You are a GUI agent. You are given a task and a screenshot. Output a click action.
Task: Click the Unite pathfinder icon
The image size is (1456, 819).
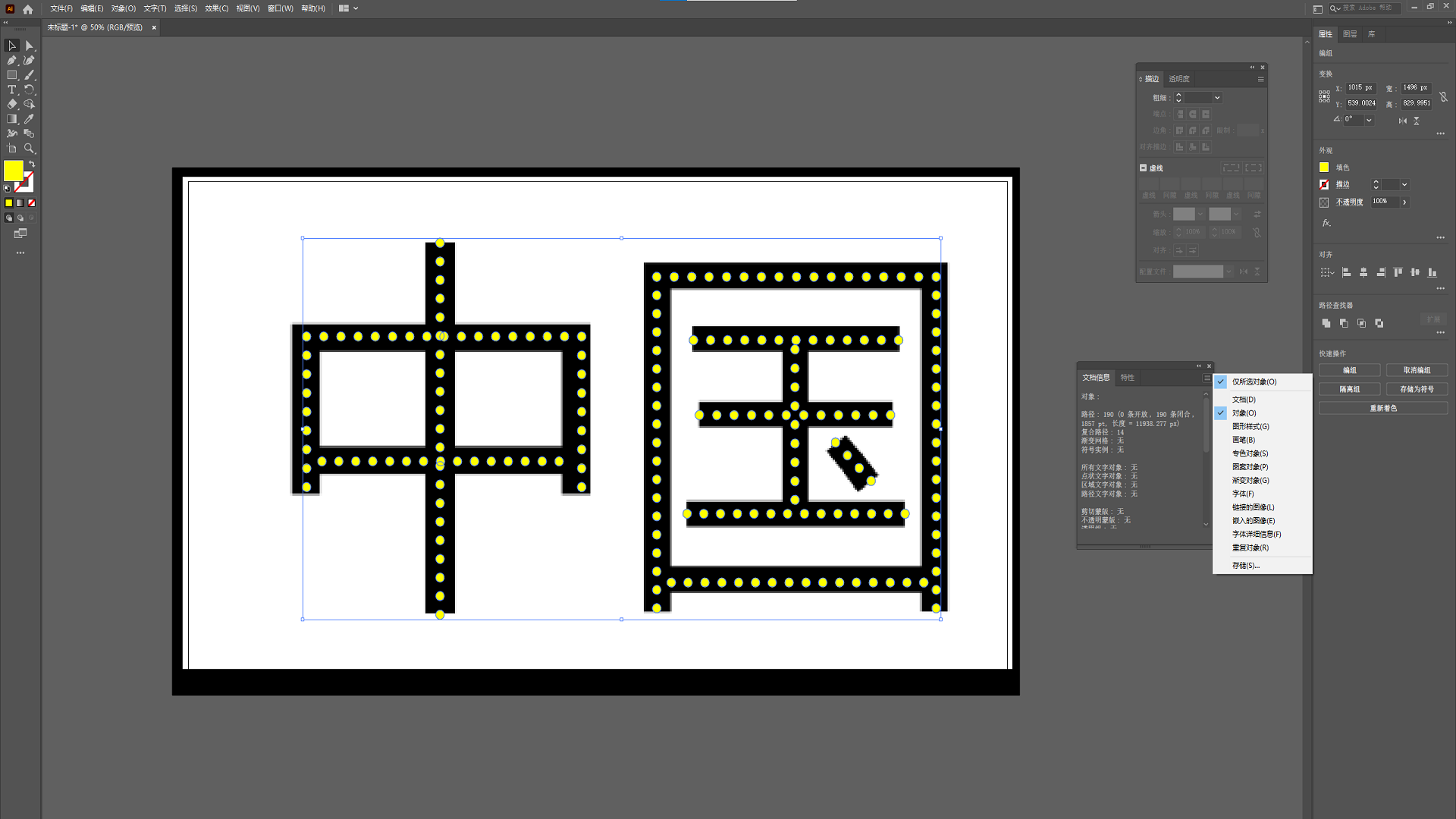point(1326,323)
